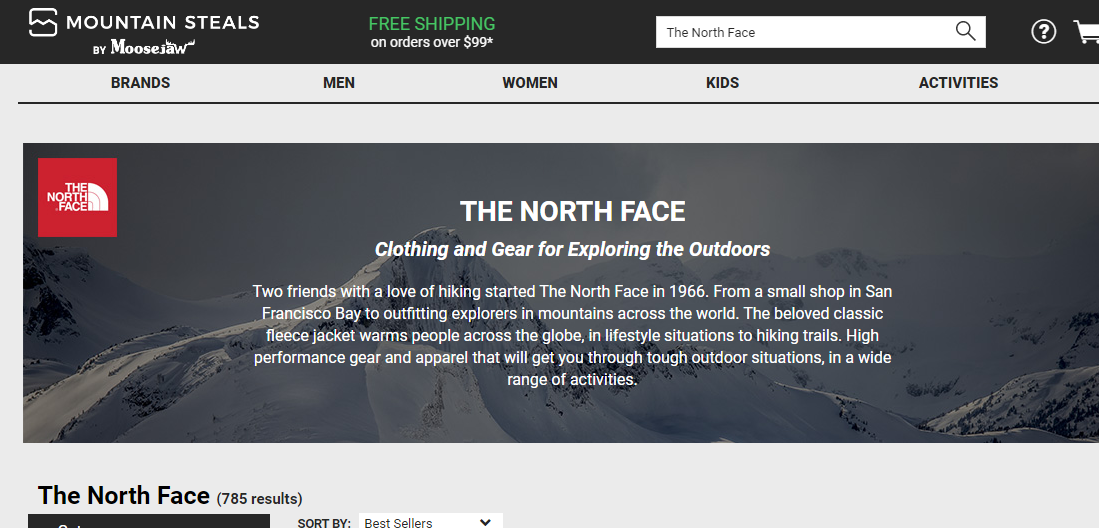Viewport: 1099px width, 528px height.
Task: Open the Sort By Best Sellers dropdown
Action: tap(430, 521)
